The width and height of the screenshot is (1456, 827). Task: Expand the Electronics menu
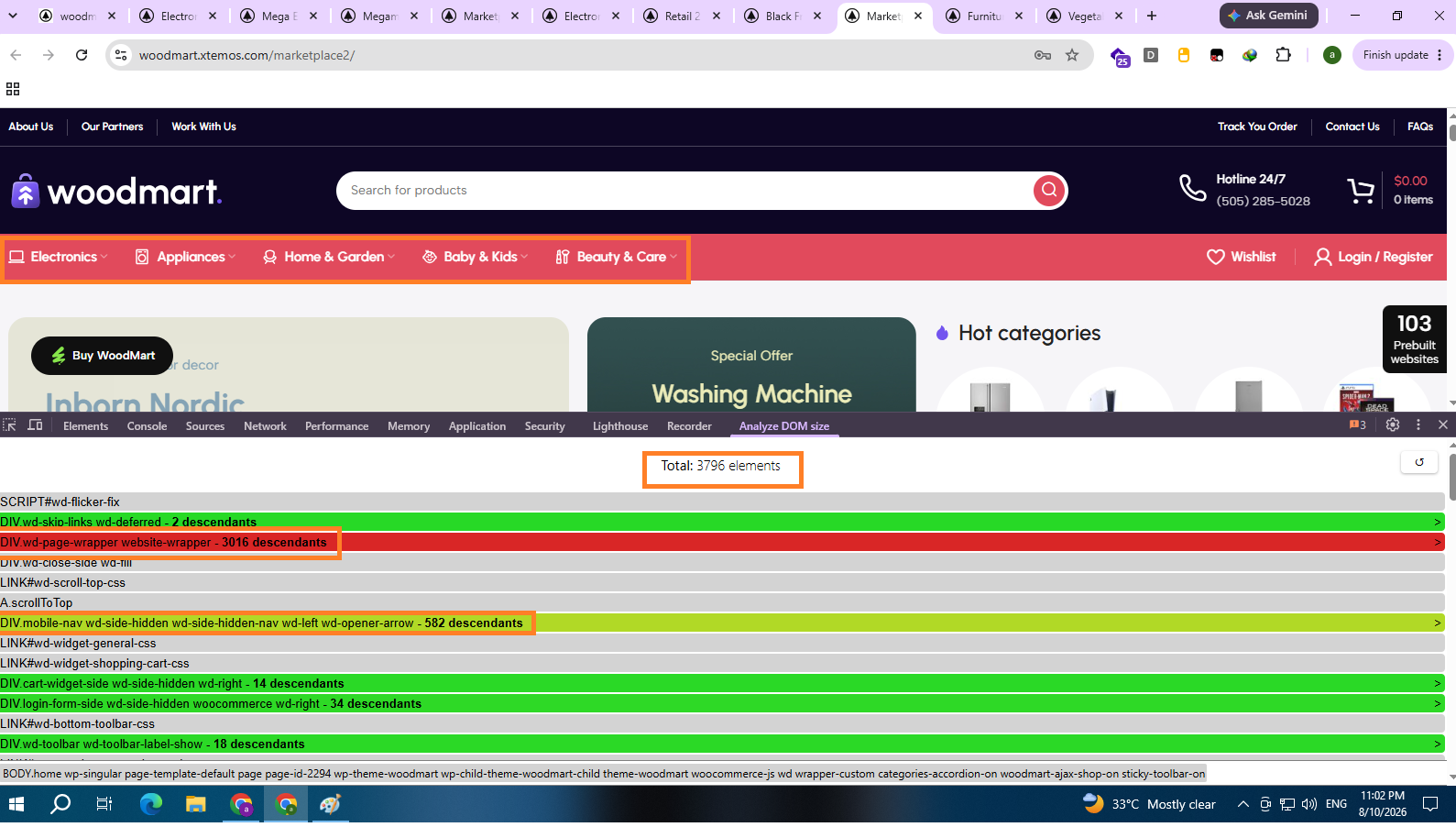tap(59, 258)
